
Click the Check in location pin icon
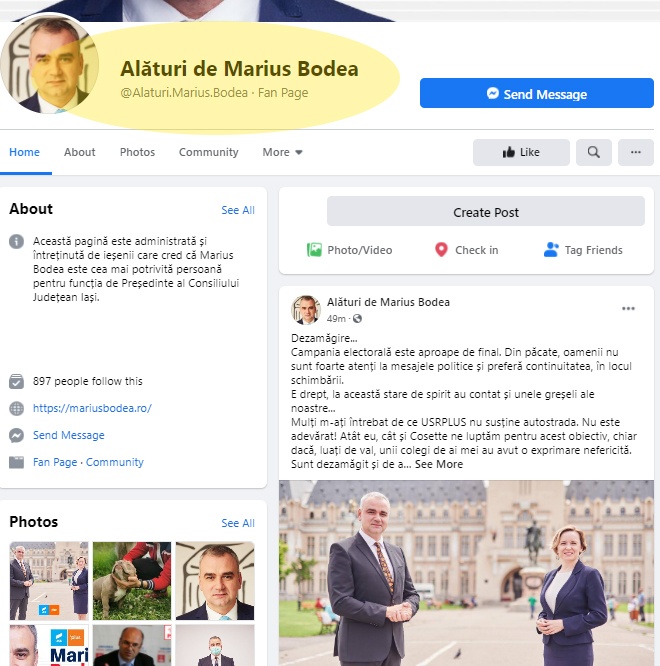441,250
